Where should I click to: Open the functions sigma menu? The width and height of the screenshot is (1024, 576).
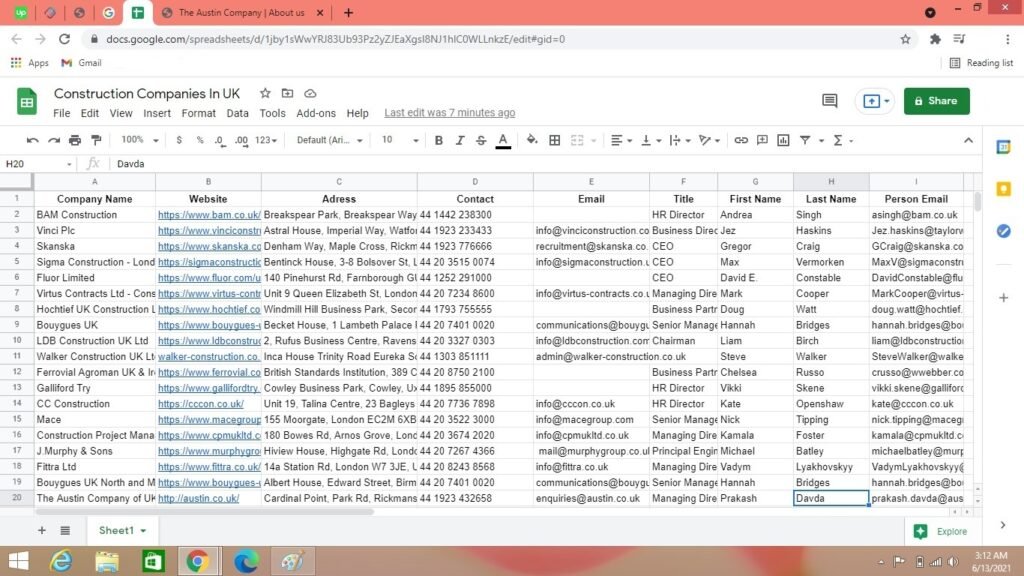(838, 140)
